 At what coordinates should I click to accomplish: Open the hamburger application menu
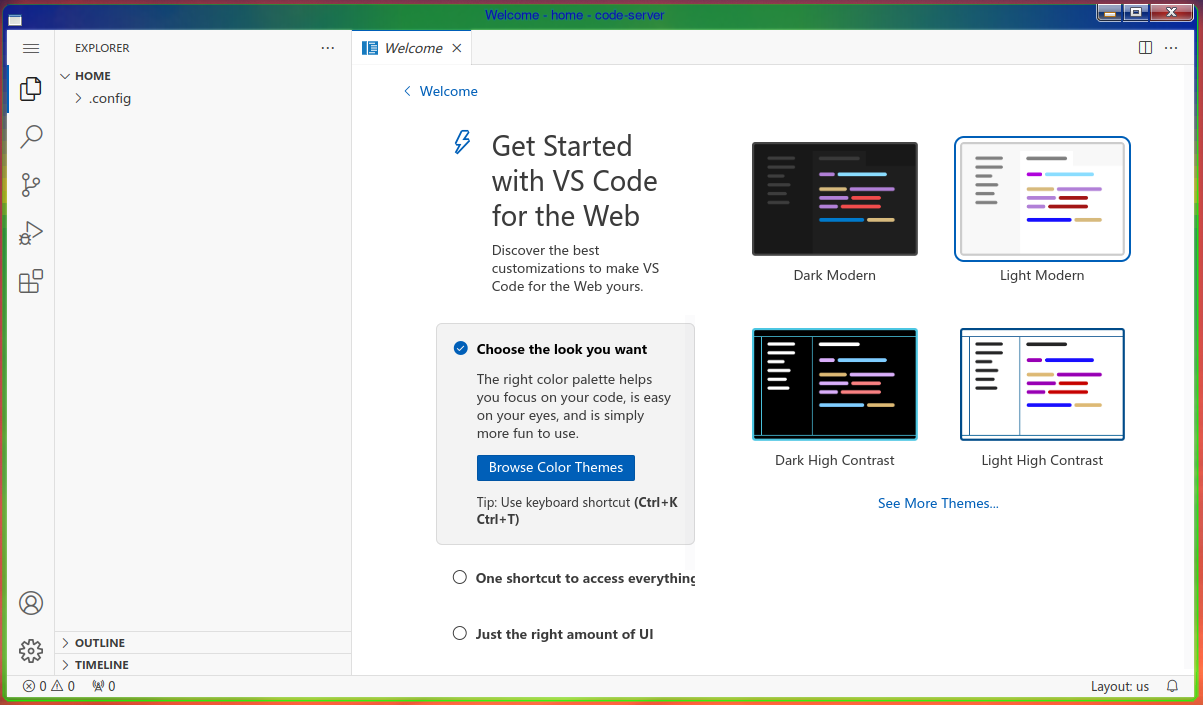[30, 48]
